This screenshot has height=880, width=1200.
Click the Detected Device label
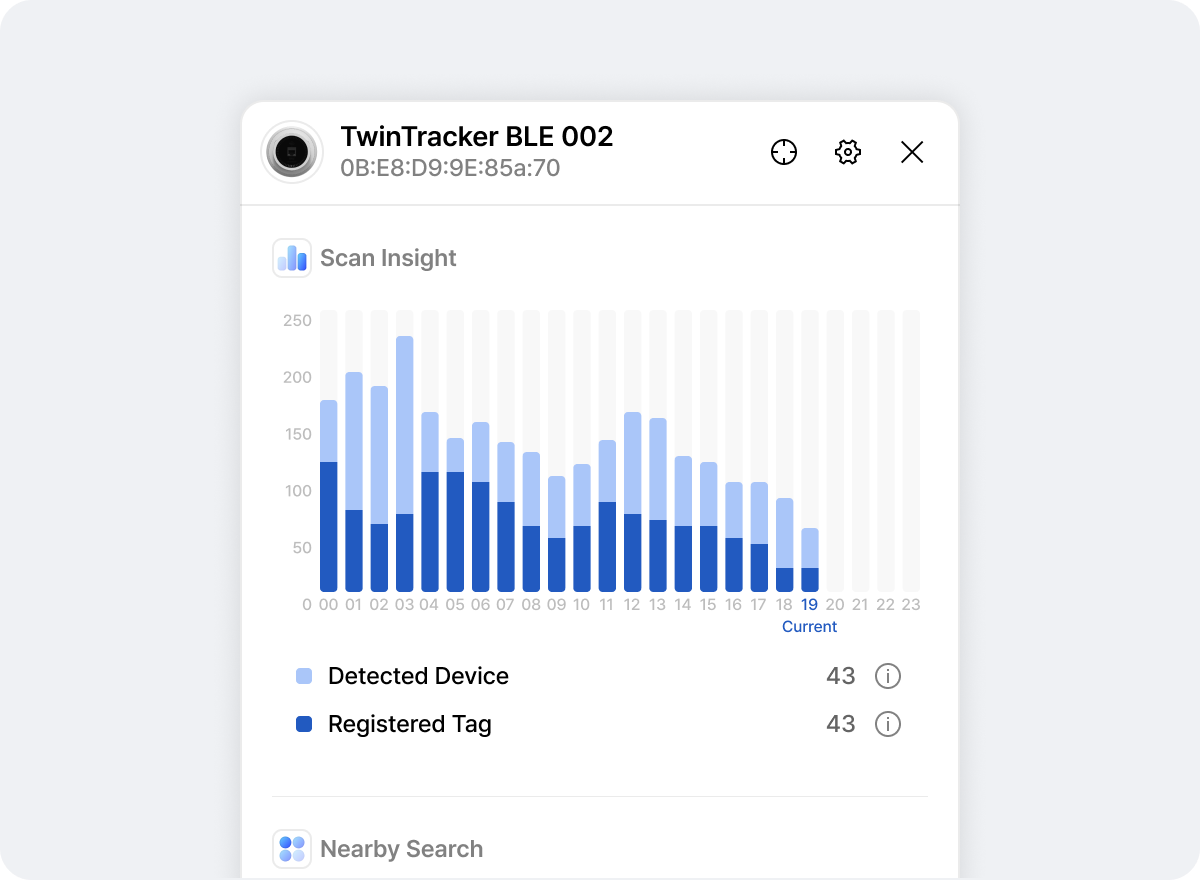coord(418,676)
